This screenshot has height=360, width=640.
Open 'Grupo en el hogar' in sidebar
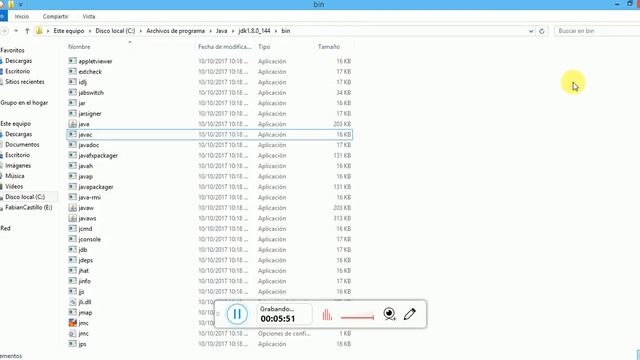point(24,103)
